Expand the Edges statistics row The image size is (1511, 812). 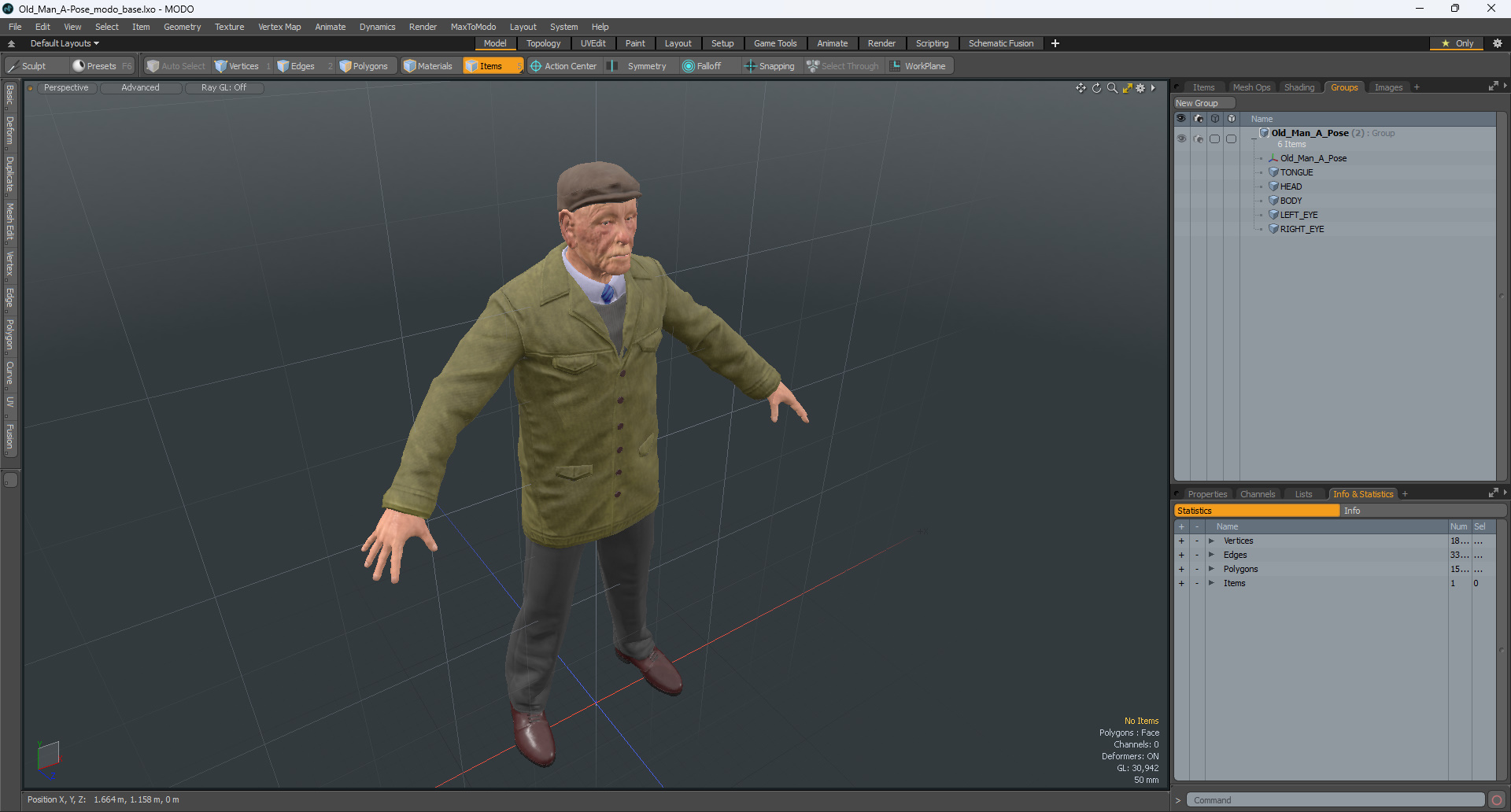pyautogui.click(x=1211, y=555)
